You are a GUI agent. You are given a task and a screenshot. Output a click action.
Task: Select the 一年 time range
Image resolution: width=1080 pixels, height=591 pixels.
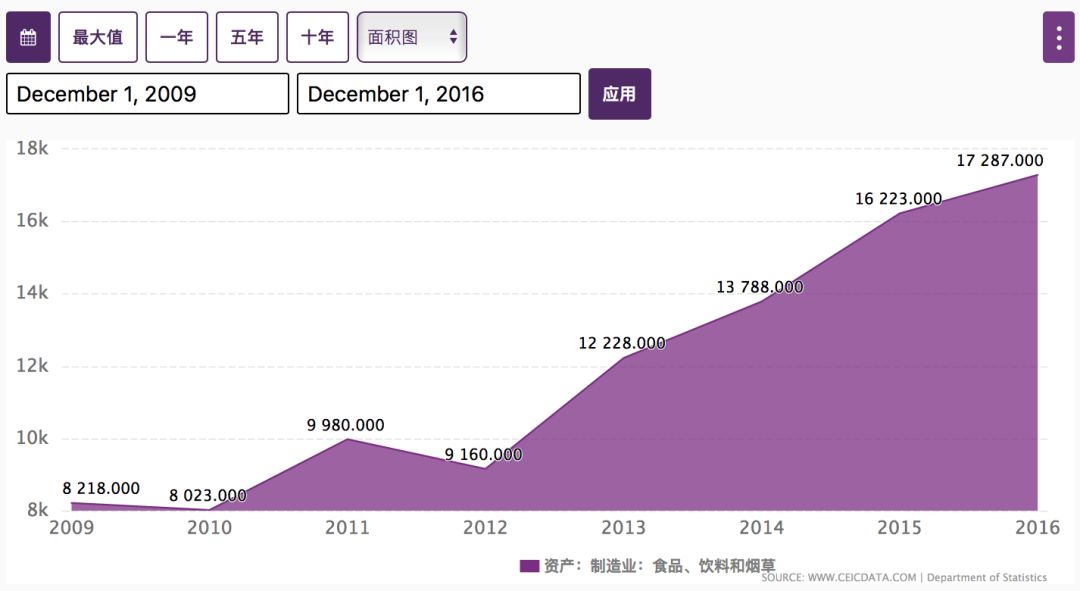point(177,38)
